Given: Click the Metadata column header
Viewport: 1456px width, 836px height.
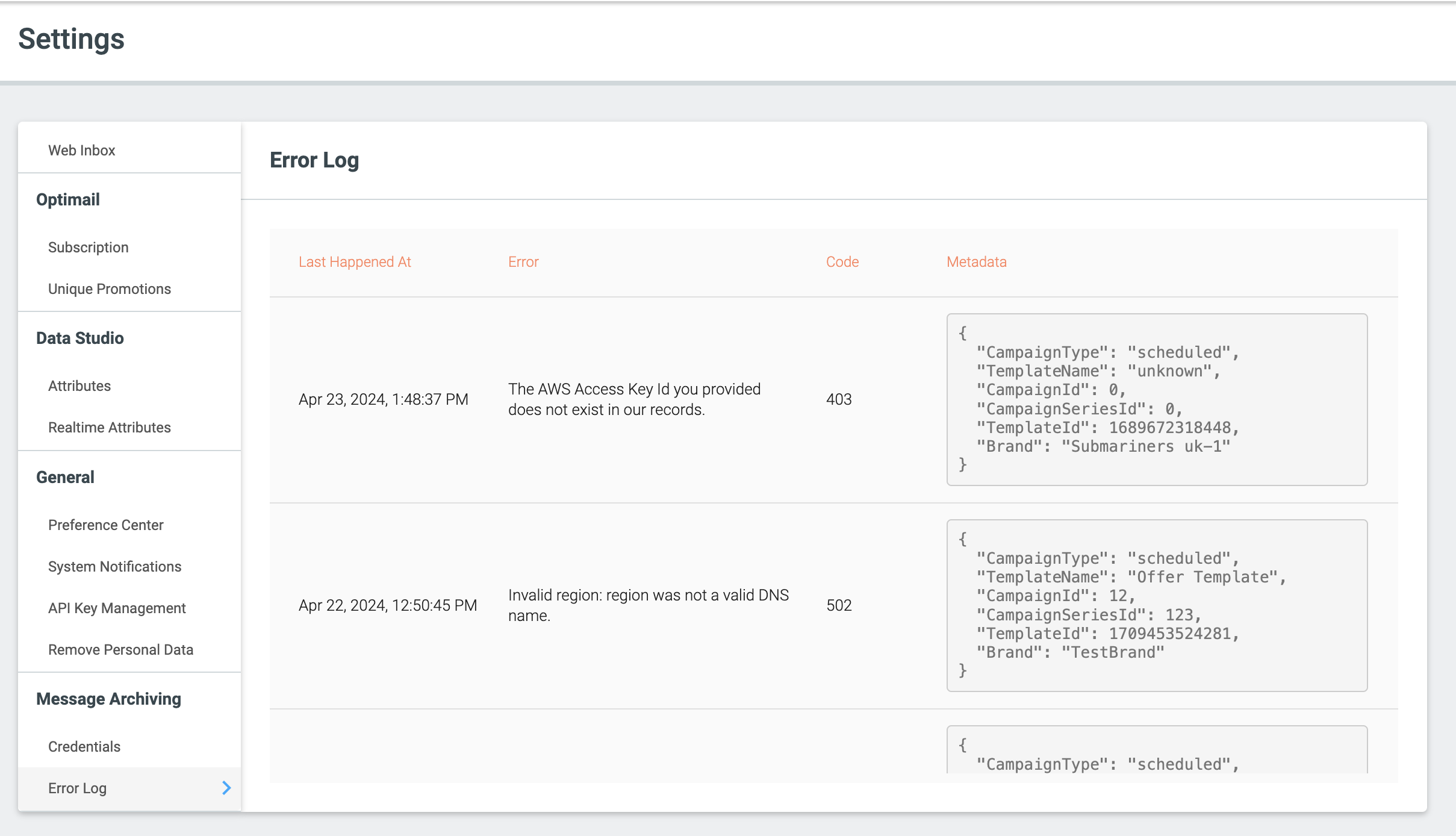Looking at the screenshot, I should pos(976,261).
